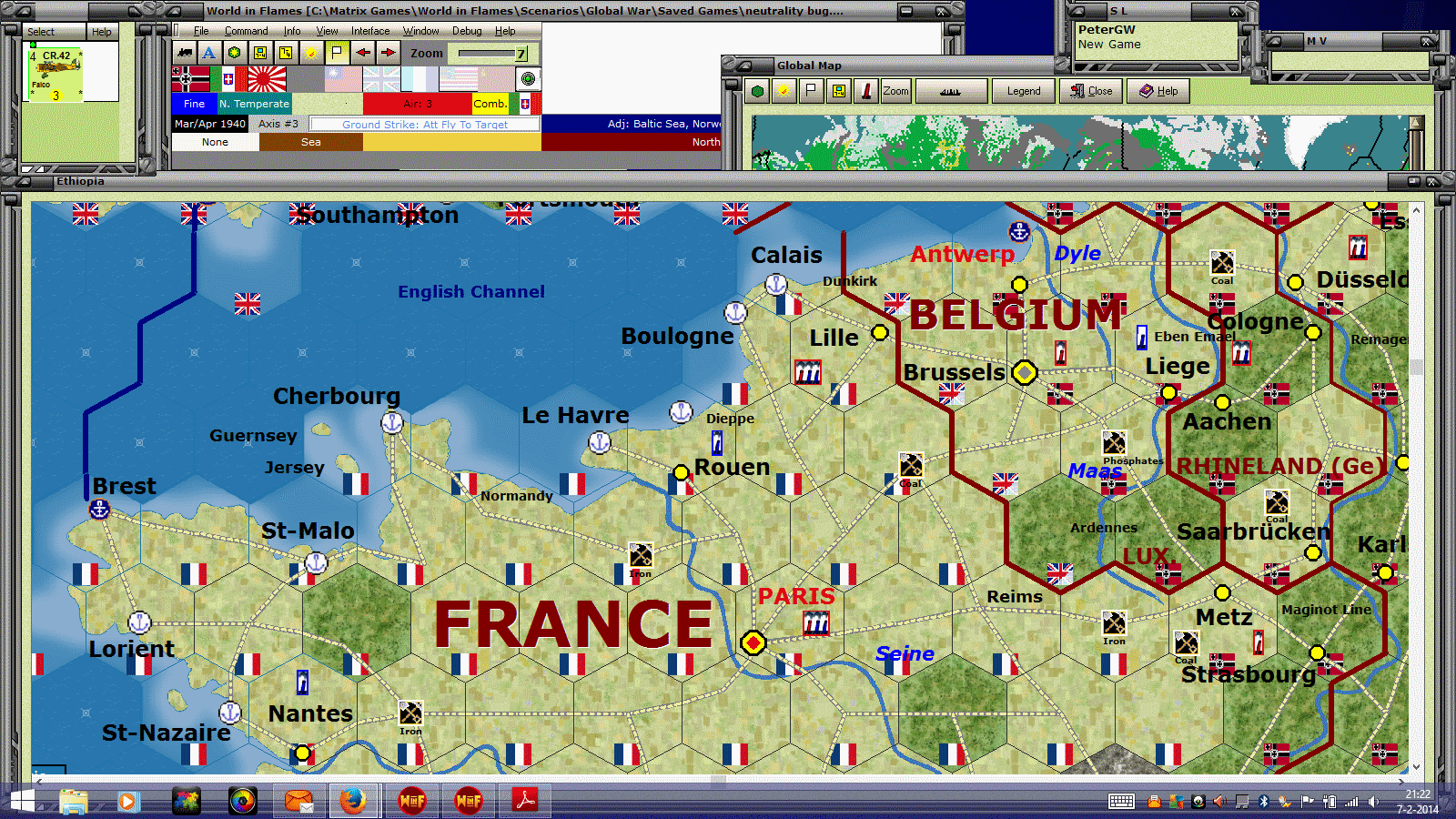Open Windows Start button on taskbar
This screenshot has height=819, width=1456.
(x=22, y=801)
